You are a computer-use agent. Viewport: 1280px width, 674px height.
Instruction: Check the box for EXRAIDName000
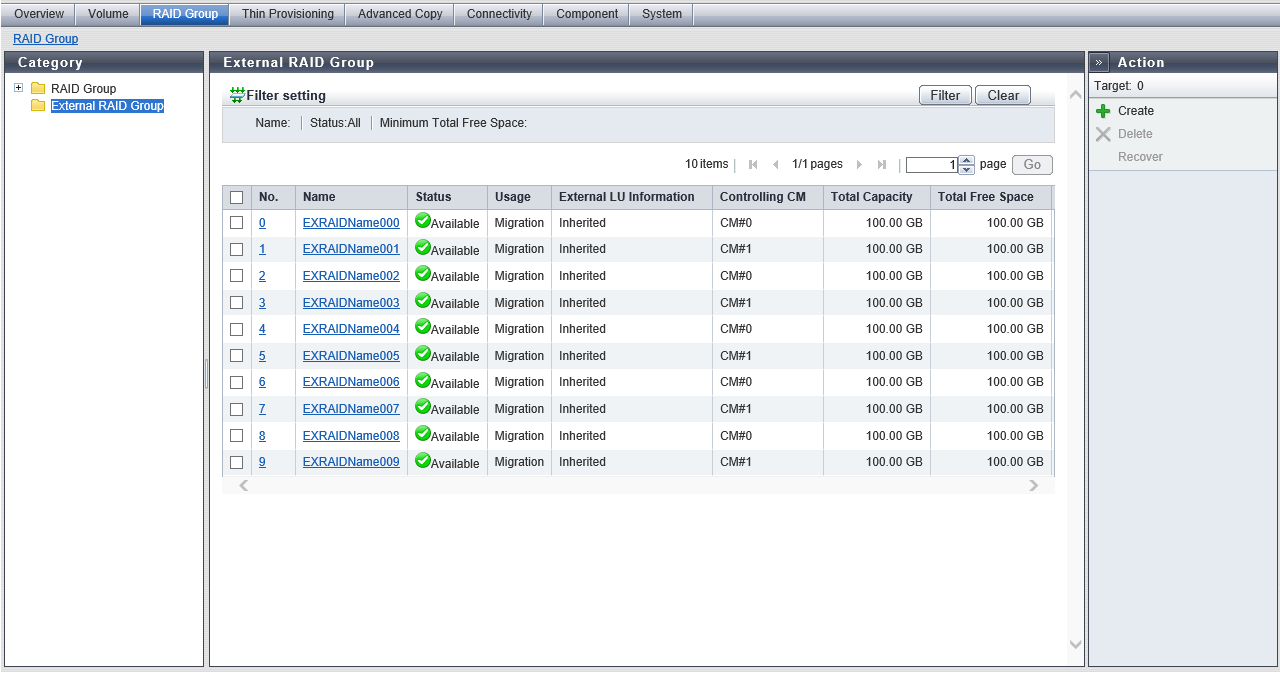pyautogui.click(x=237, y=223)
